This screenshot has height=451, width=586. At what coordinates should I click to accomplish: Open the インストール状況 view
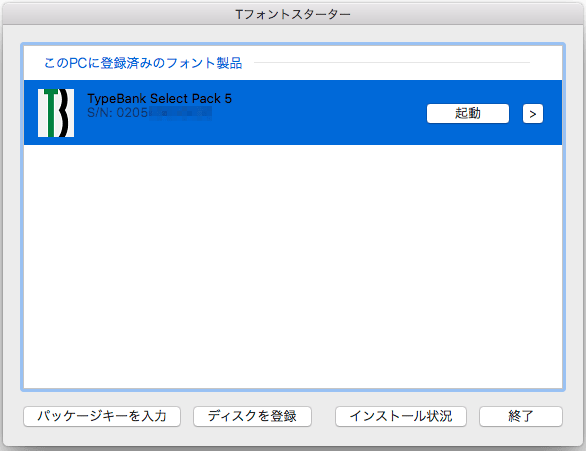click(x=401, y=416)
